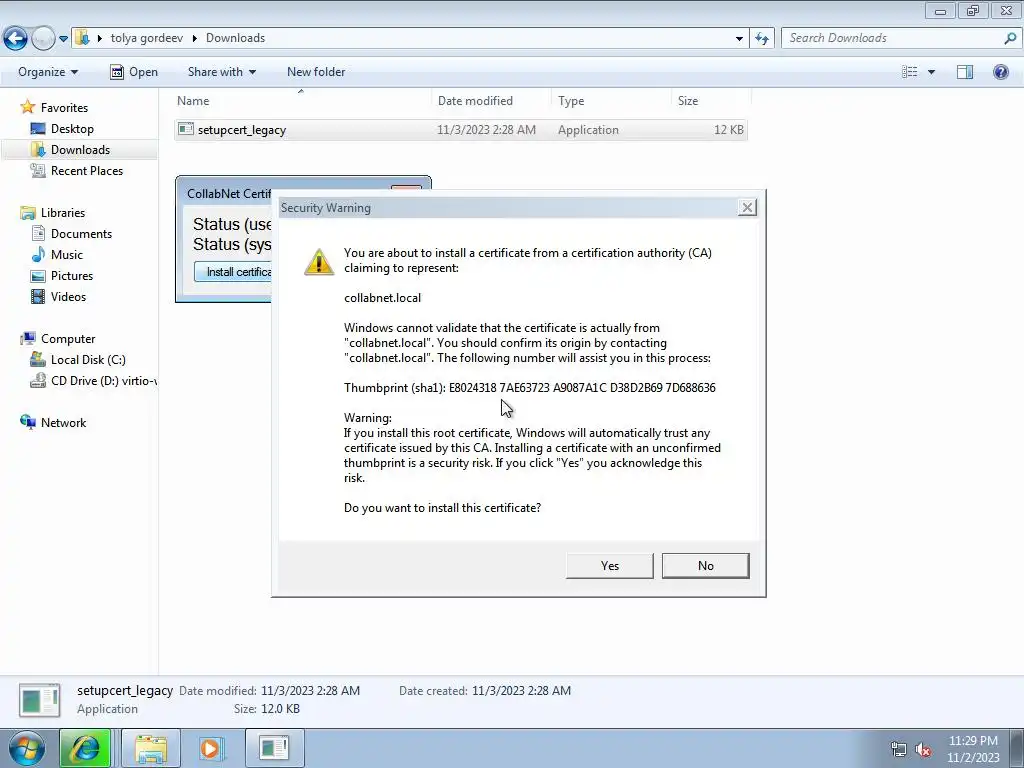Screen dimensions: 1024x768
Task: Click 'tolya gordeev' in the address path
Action: [147, 38]
